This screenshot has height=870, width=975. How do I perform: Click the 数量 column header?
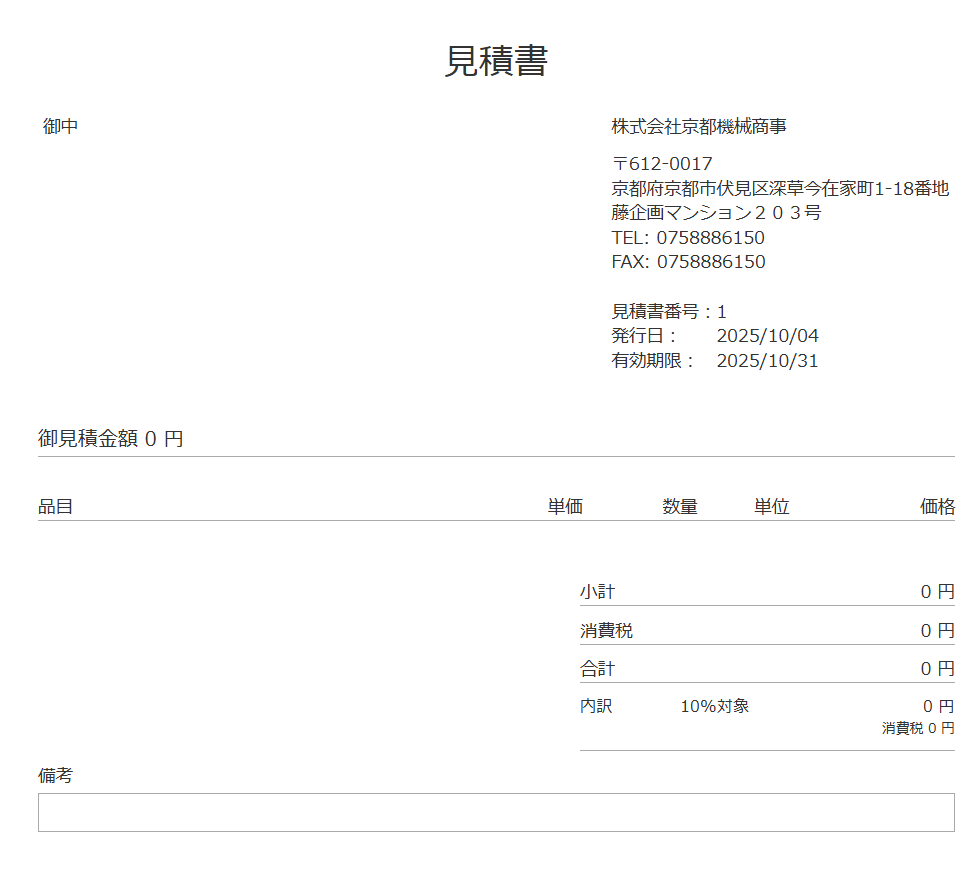pyautogui.click(x=680, y=507)
